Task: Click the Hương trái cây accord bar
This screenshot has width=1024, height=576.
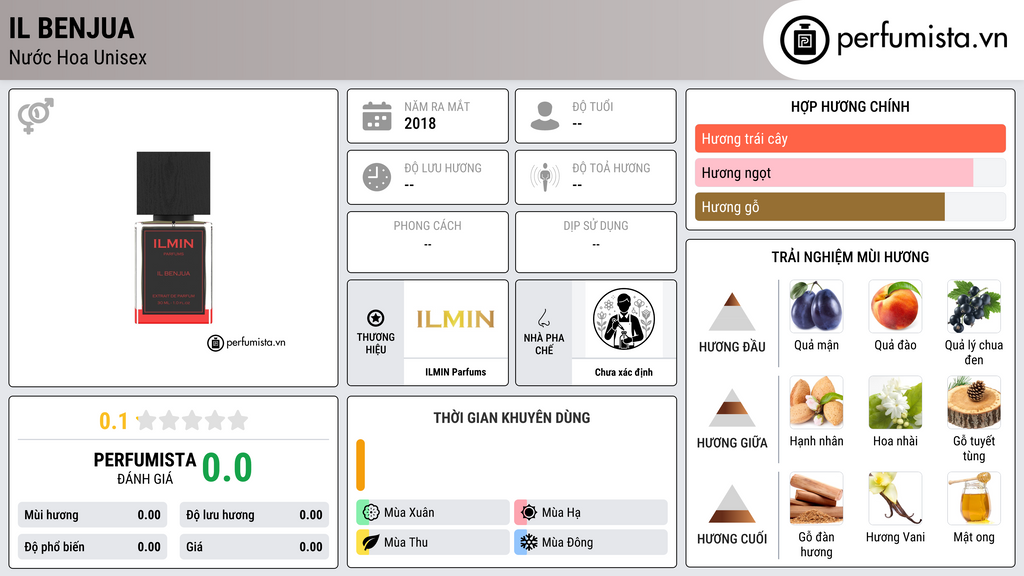Action: tap(850, 139)
